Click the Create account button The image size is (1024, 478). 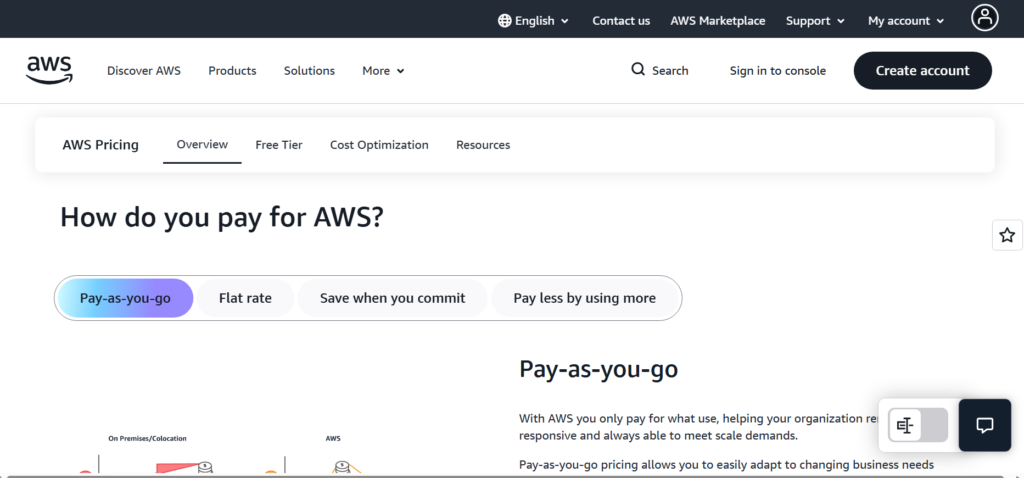[x=922, y=71]
